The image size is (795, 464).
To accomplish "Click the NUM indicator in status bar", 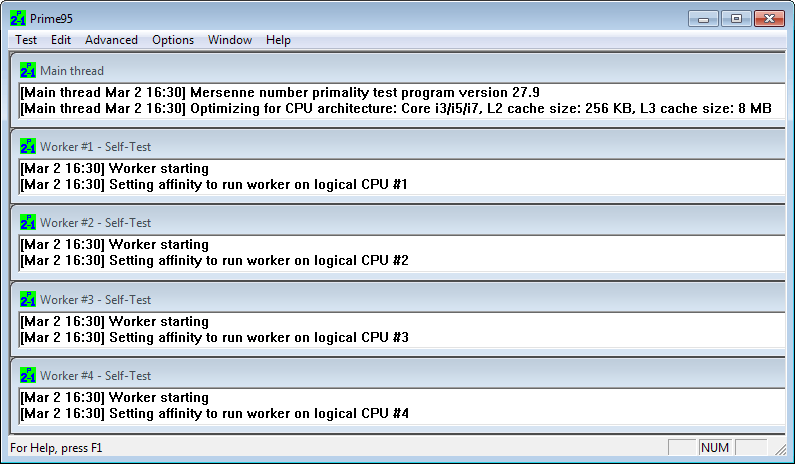I will 715,448.
